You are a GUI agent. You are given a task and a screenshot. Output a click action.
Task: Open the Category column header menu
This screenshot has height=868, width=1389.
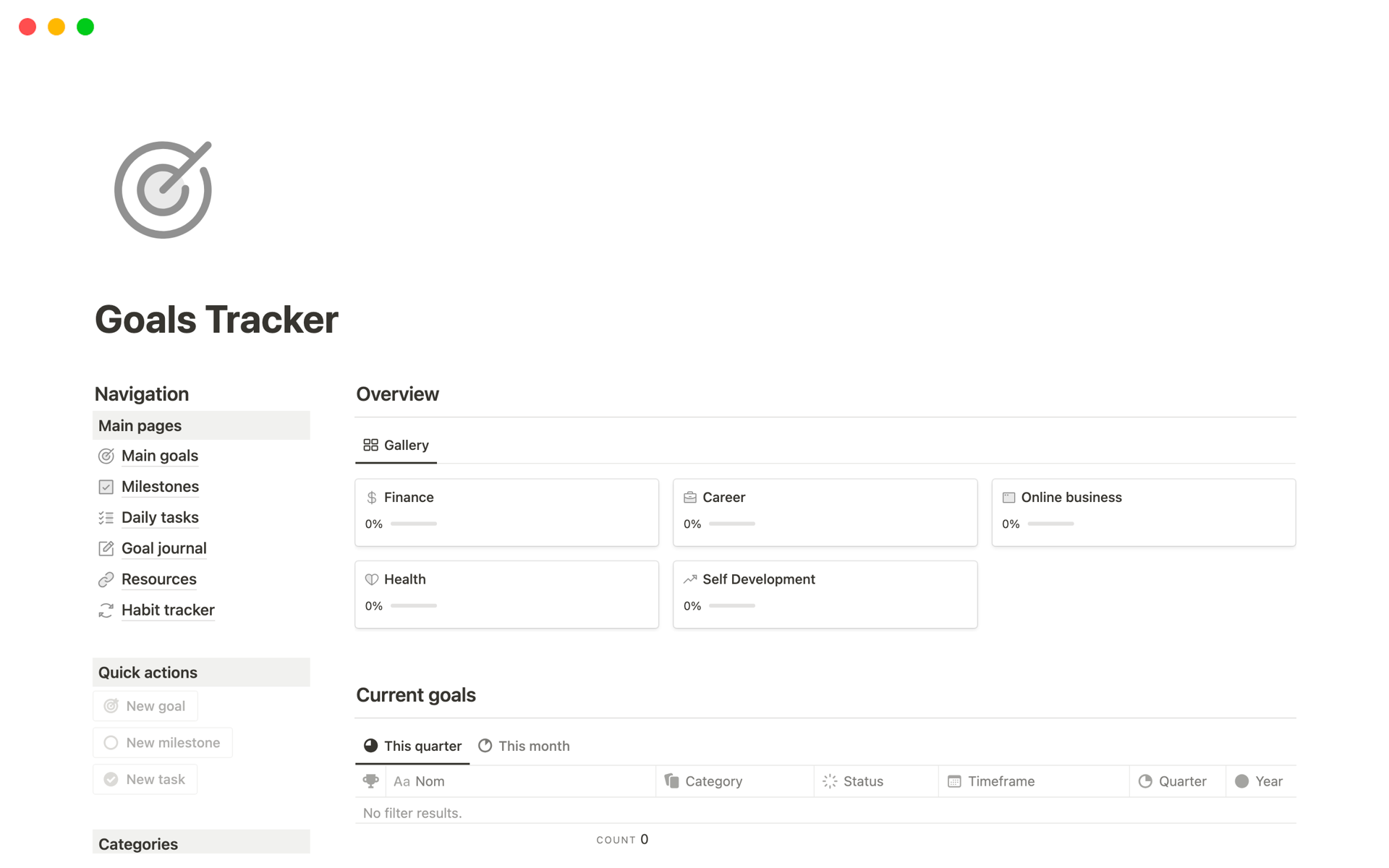point(713,781)
